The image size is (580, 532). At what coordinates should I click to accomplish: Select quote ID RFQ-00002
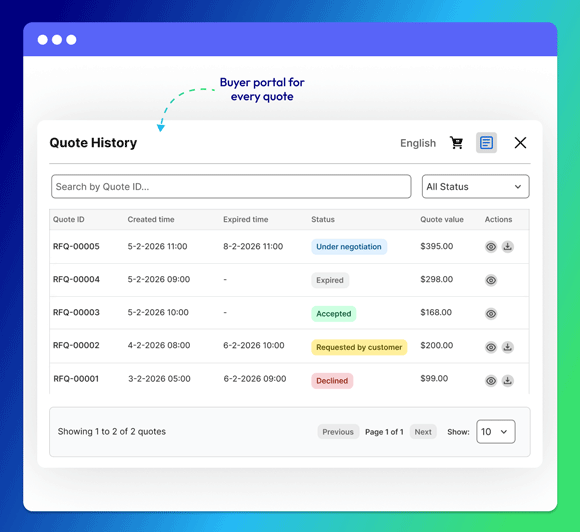tap(76, 345)
